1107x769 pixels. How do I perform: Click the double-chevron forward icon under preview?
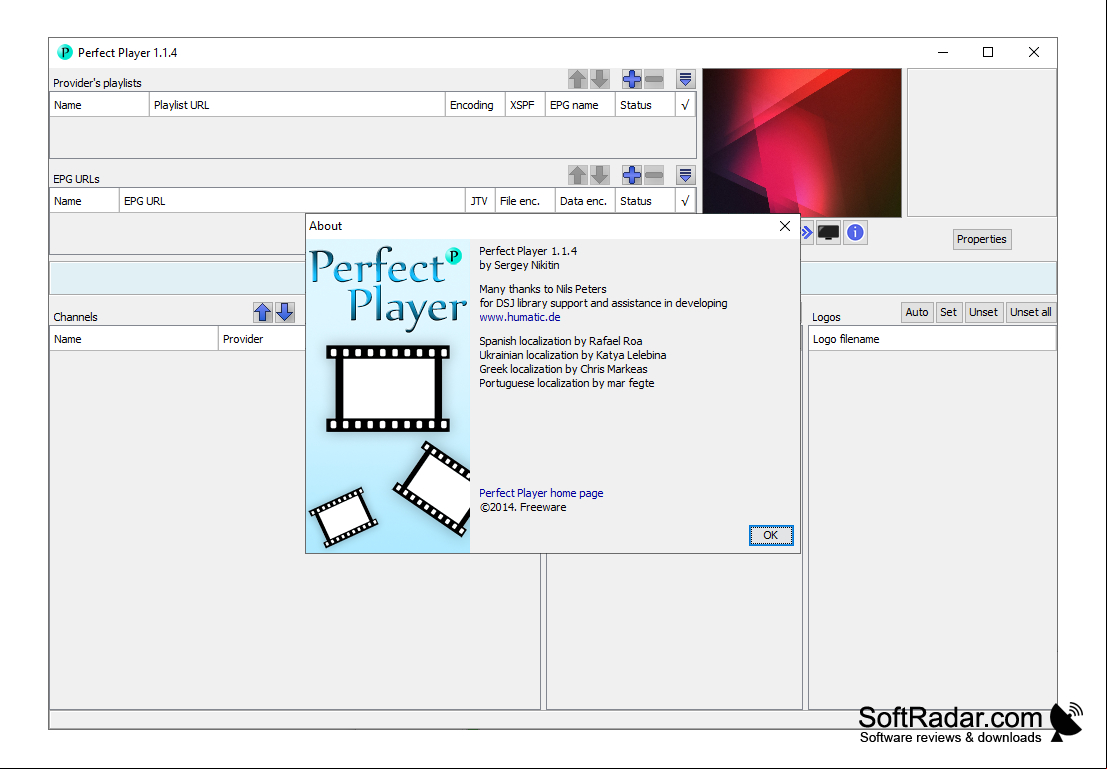click(807, 232)
